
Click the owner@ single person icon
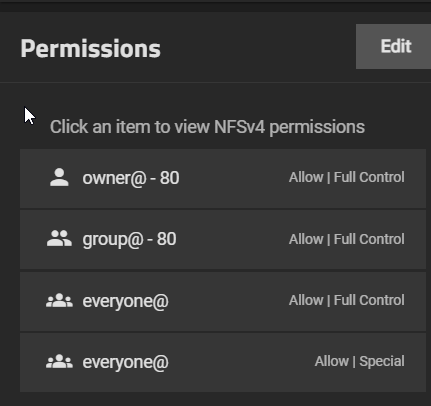click(x=59, y=177)
